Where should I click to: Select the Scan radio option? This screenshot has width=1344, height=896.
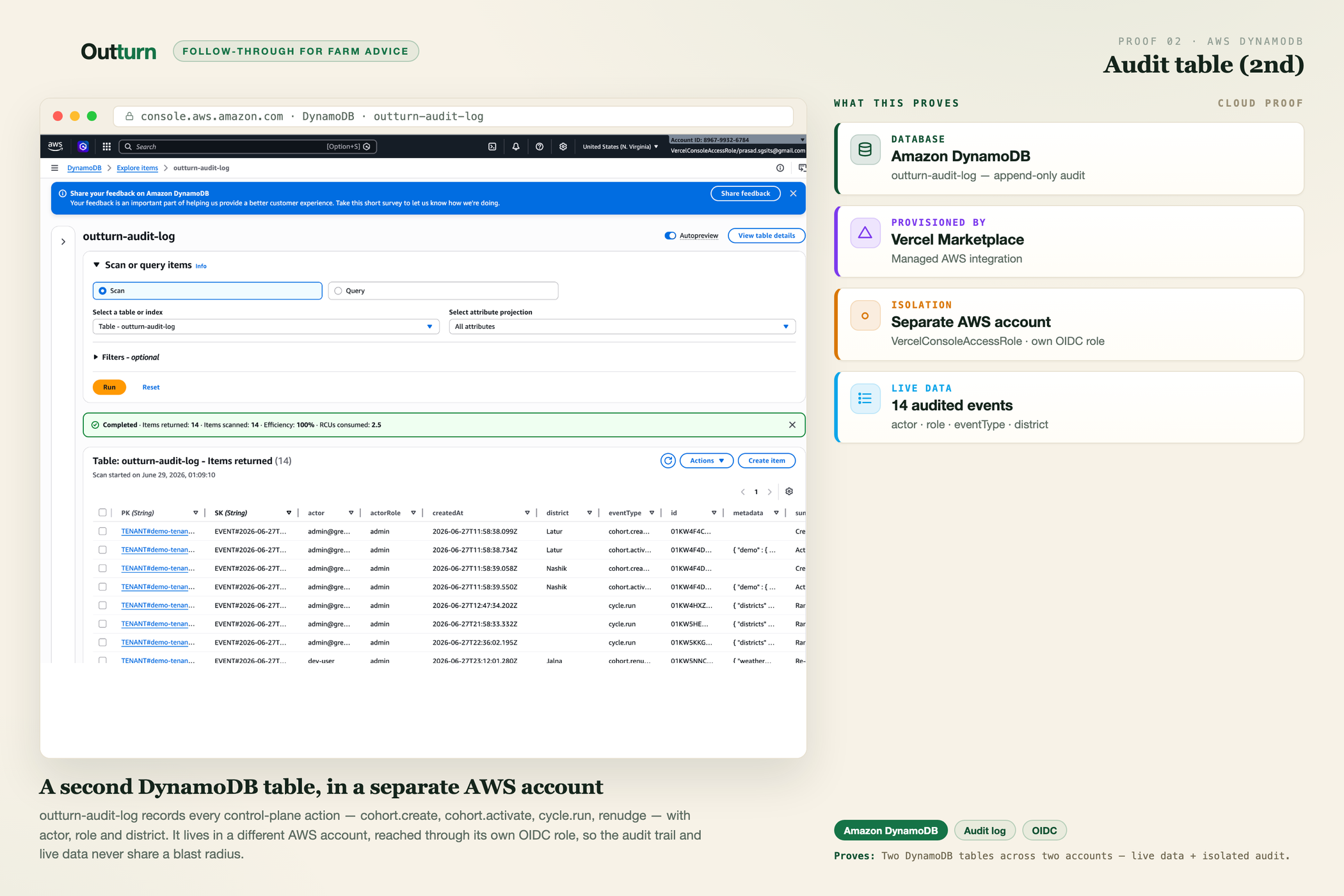102,291
